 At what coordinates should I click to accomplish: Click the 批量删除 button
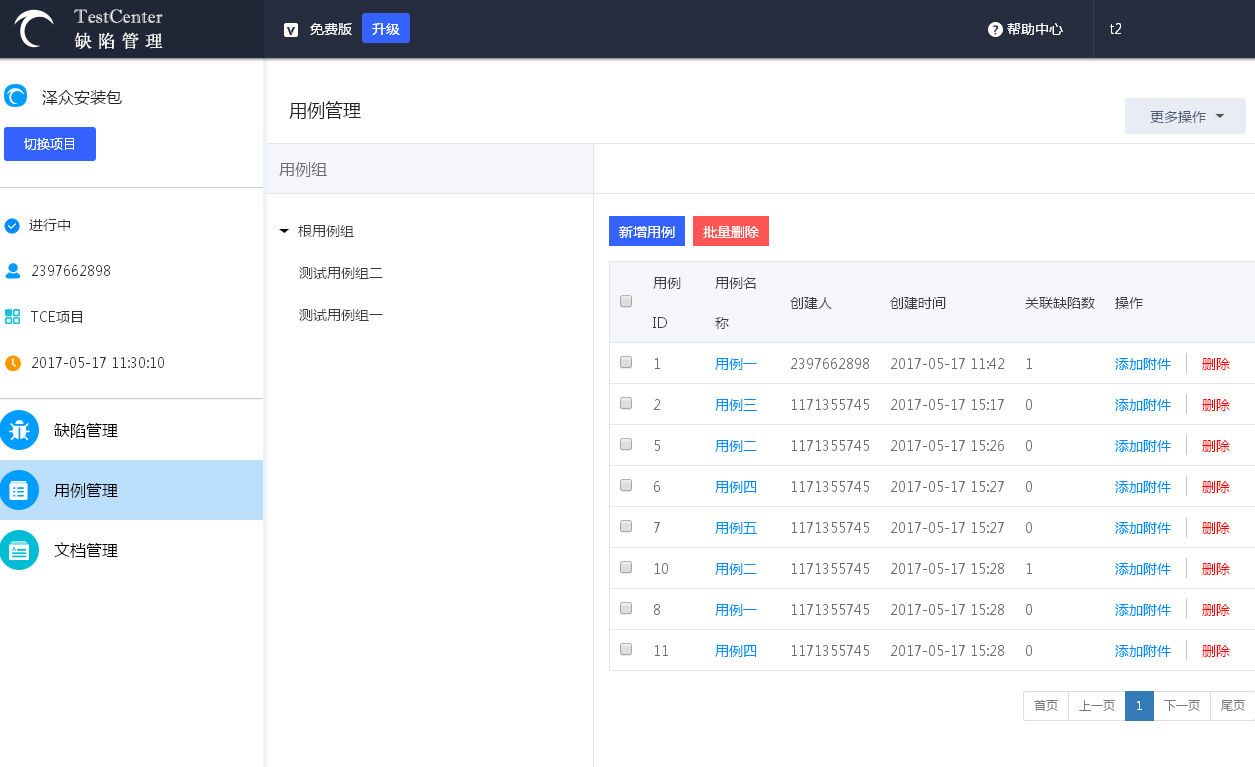pyautogui.click(x=730, y=232)
